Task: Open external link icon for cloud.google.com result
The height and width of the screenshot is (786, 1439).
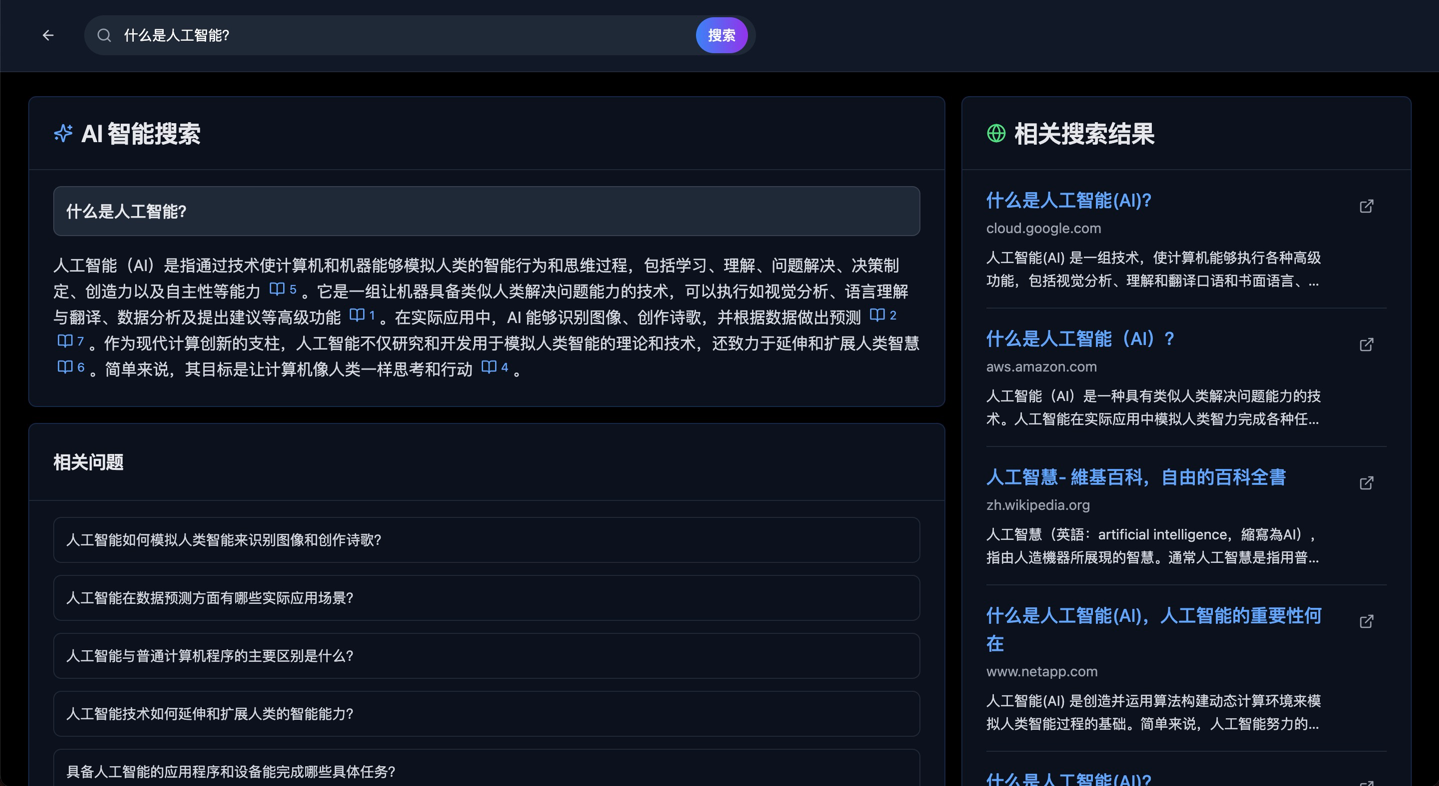Action: [x=1366, y=206]
